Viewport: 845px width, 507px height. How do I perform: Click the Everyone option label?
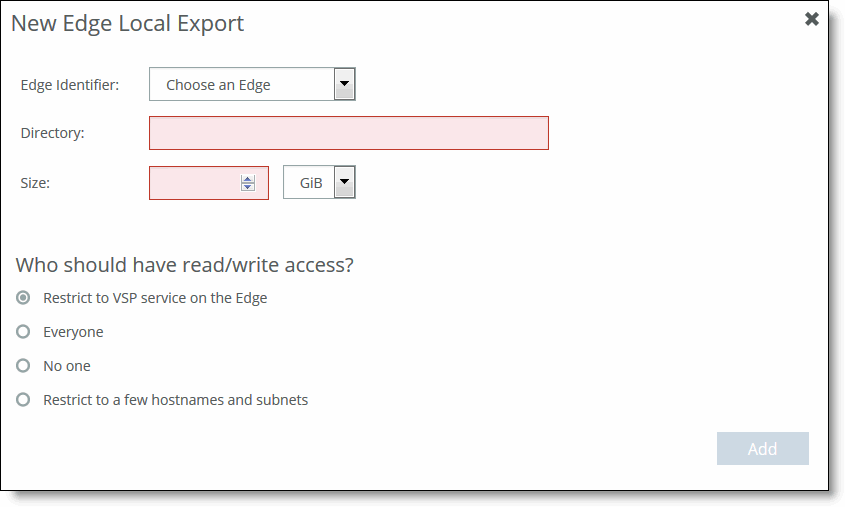click(x=73, y=332)
